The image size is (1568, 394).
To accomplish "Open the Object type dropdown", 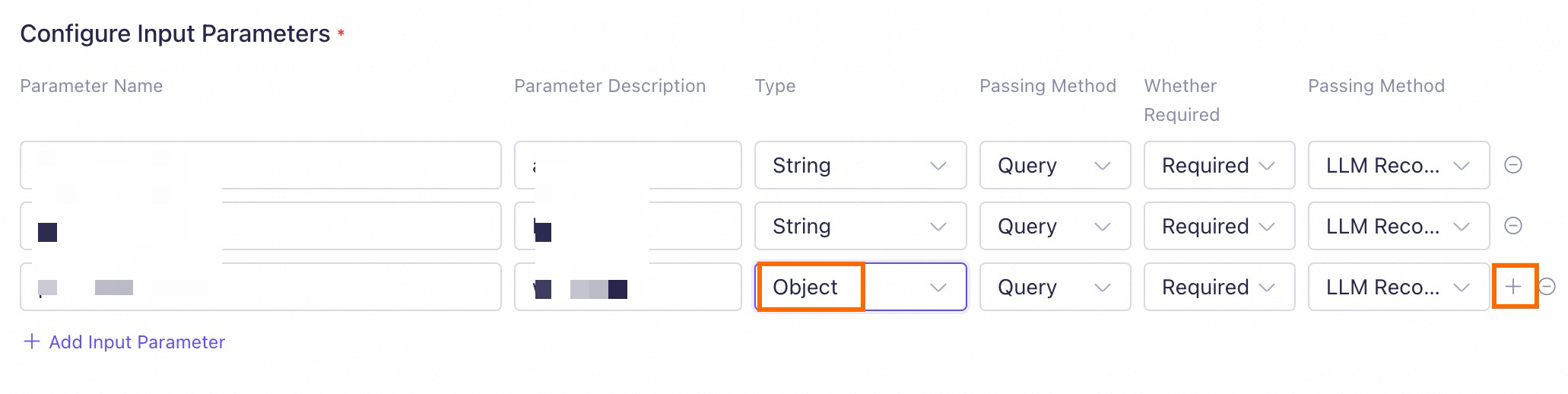I will pos(860,287).
